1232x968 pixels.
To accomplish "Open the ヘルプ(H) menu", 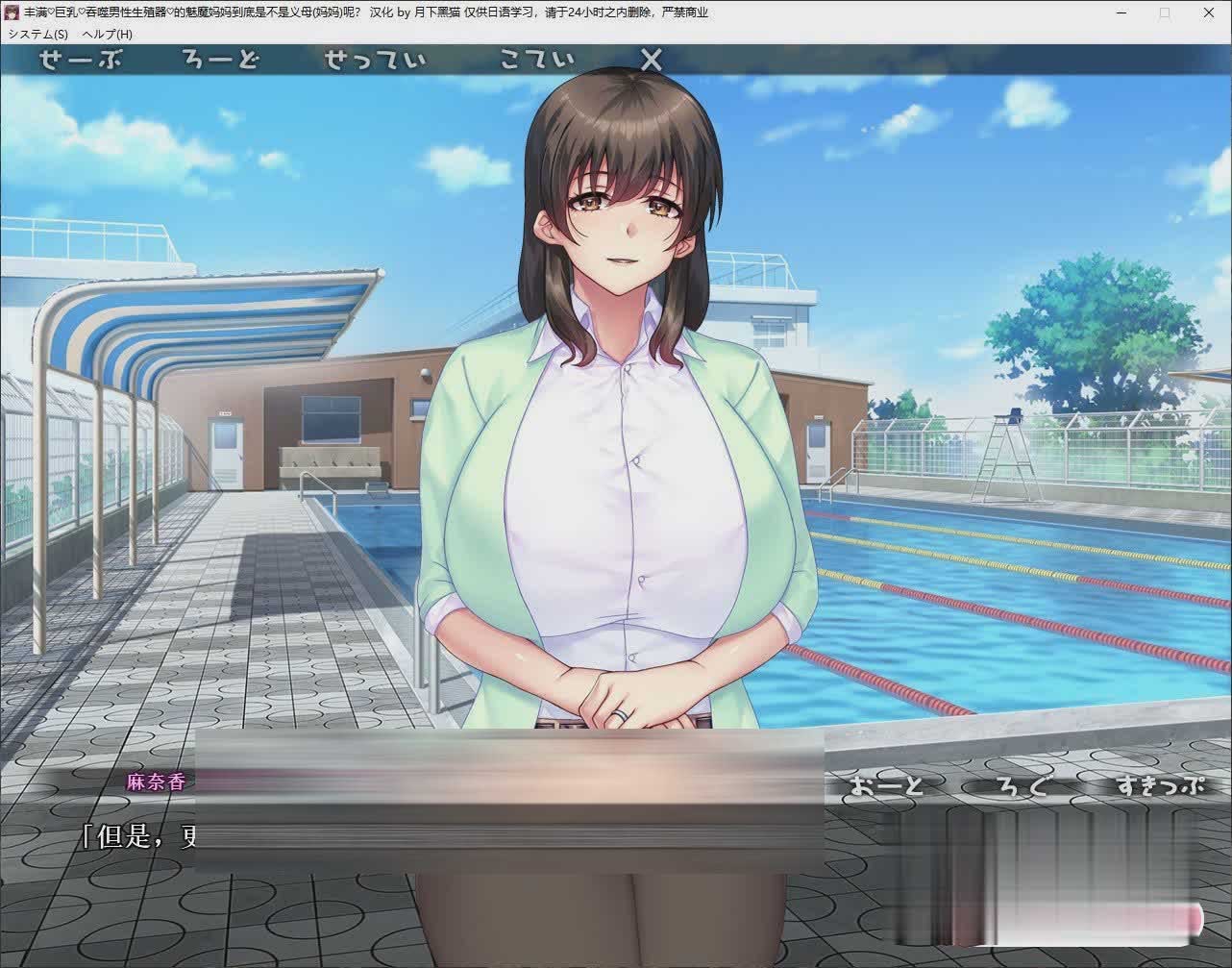I will pyautogui.click(x=108, y=34).
